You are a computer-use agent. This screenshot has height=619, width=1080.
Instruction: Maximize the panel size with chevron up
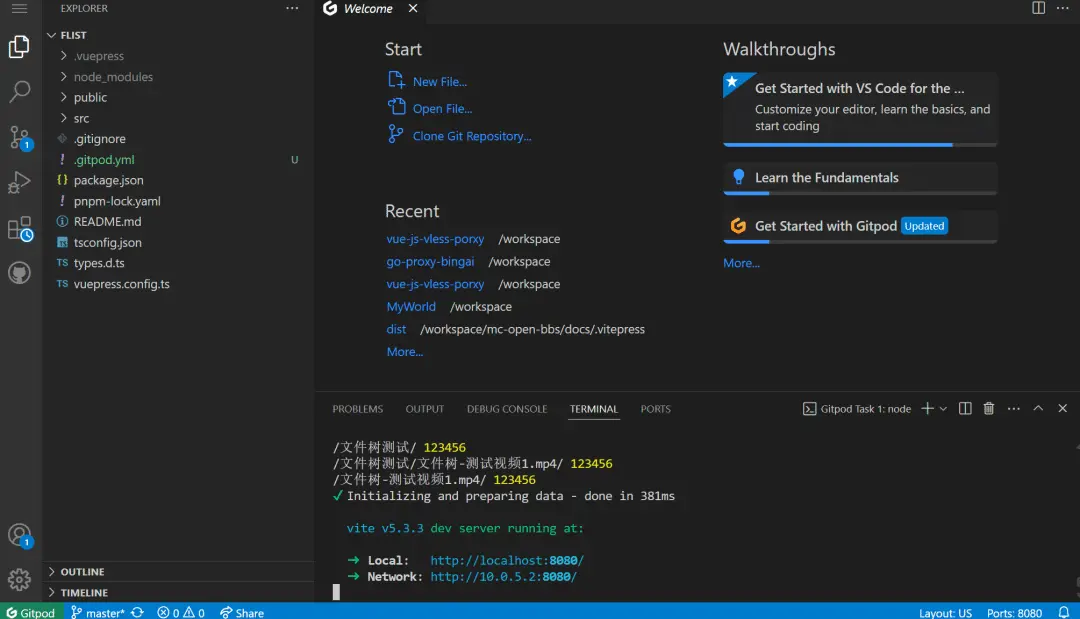point(1038,409)
